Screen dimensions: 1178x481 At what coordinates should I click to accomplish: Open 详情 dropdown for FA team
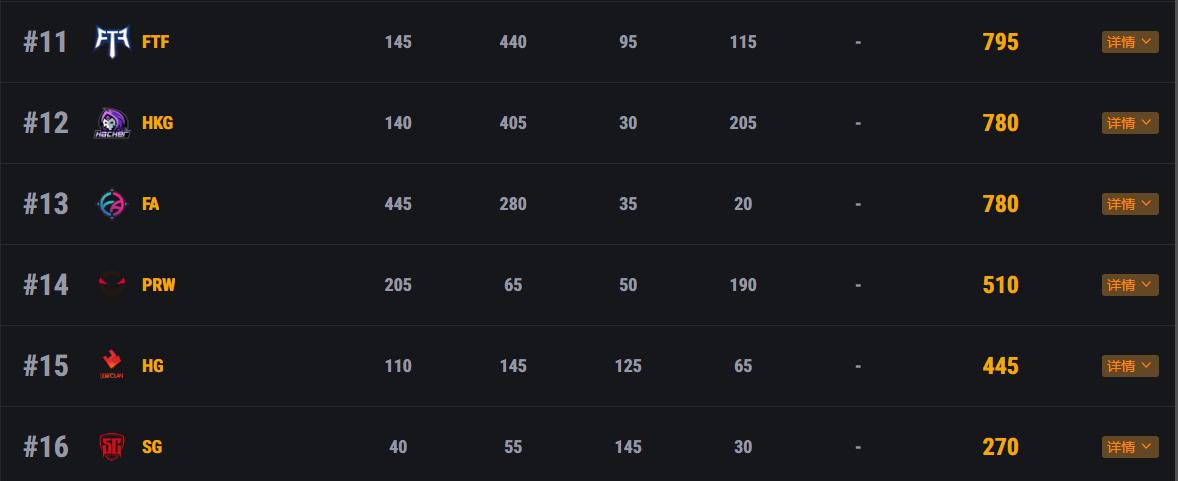tap(1130, 204)
